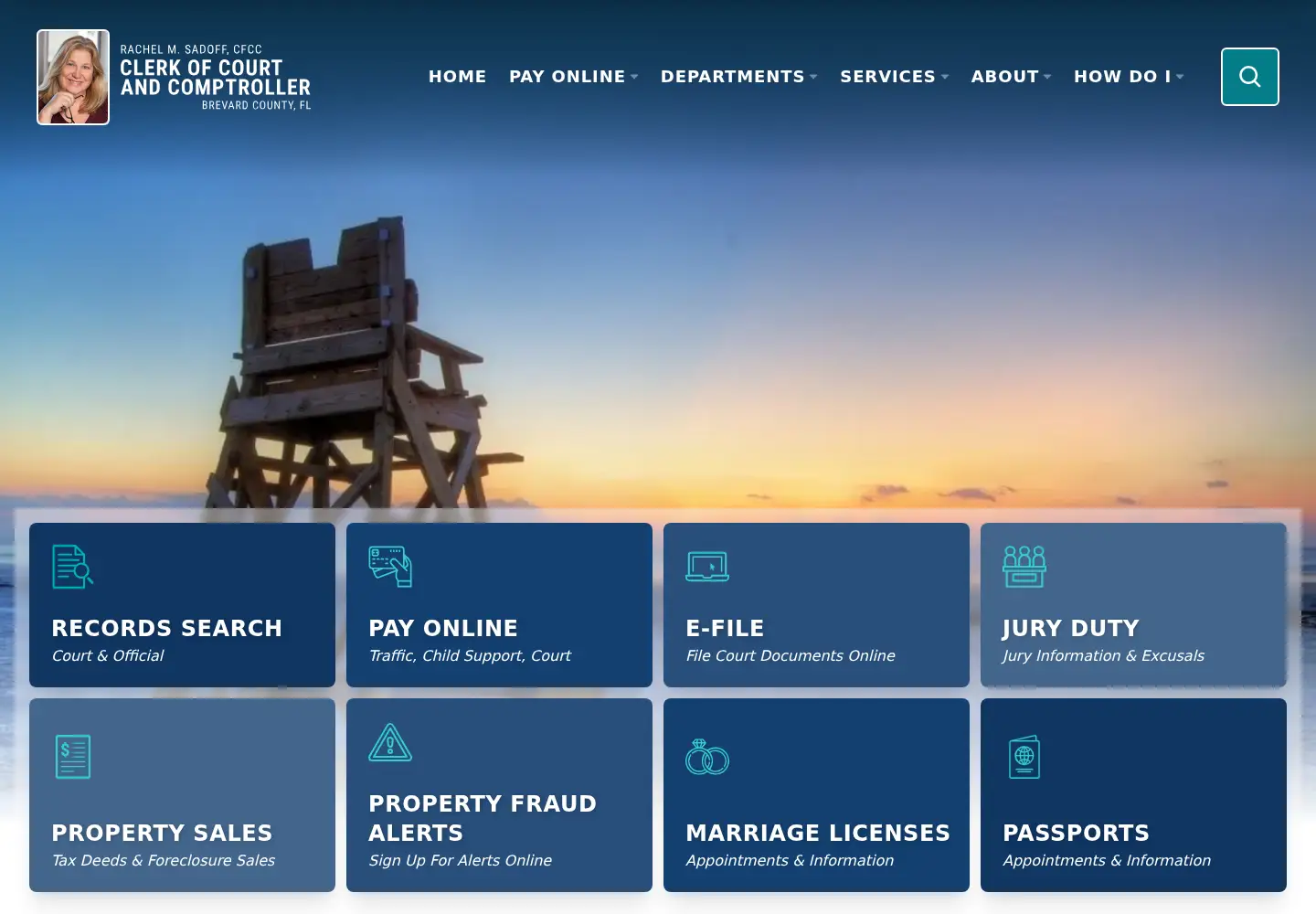This screenshot has height=914, width=1316.
Task: Open the Passports heading
Action: [x=1076, y=833]
